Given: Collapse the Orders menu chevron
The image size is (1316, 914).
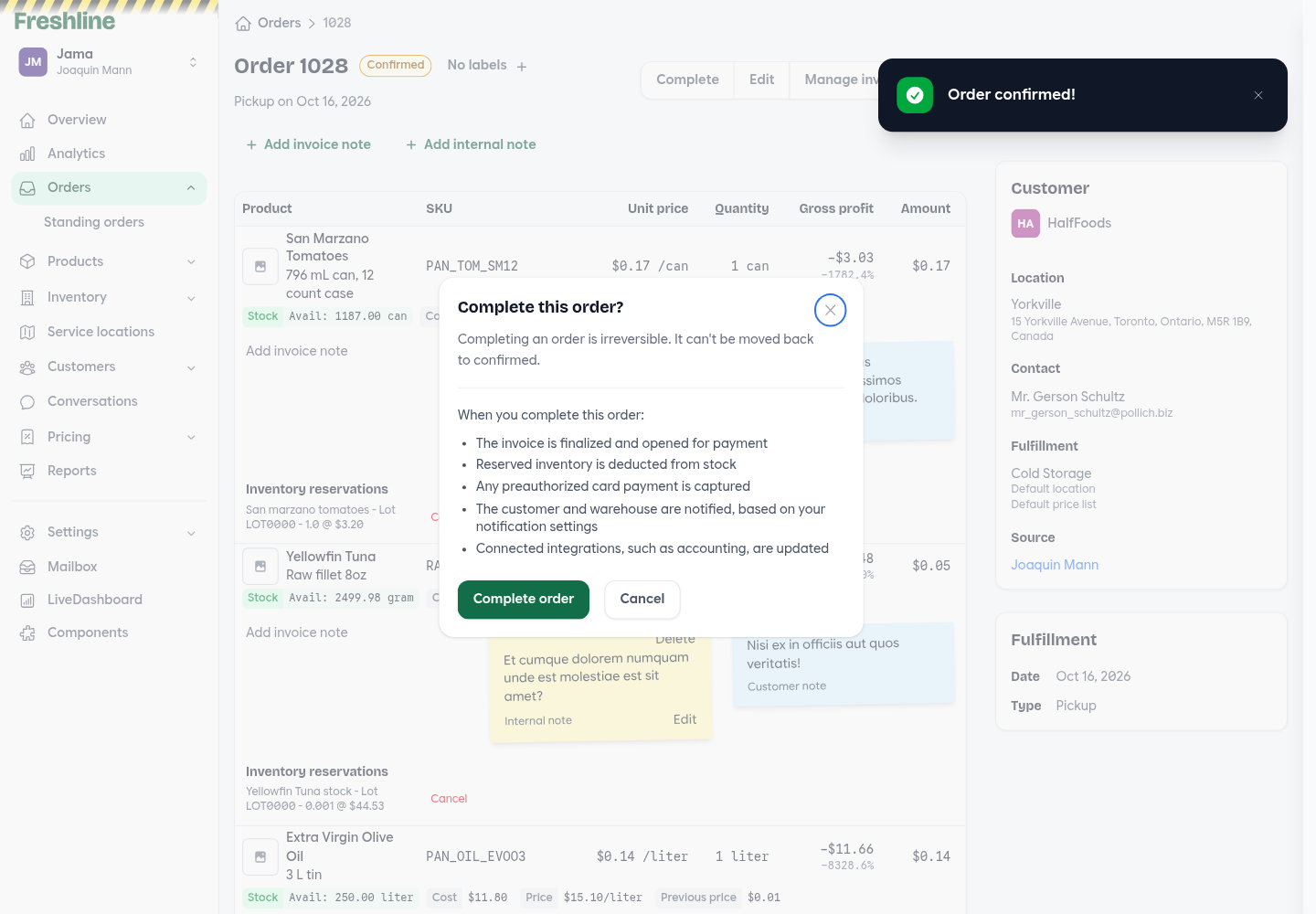Looking at the screenshot, I should (191, 188).
